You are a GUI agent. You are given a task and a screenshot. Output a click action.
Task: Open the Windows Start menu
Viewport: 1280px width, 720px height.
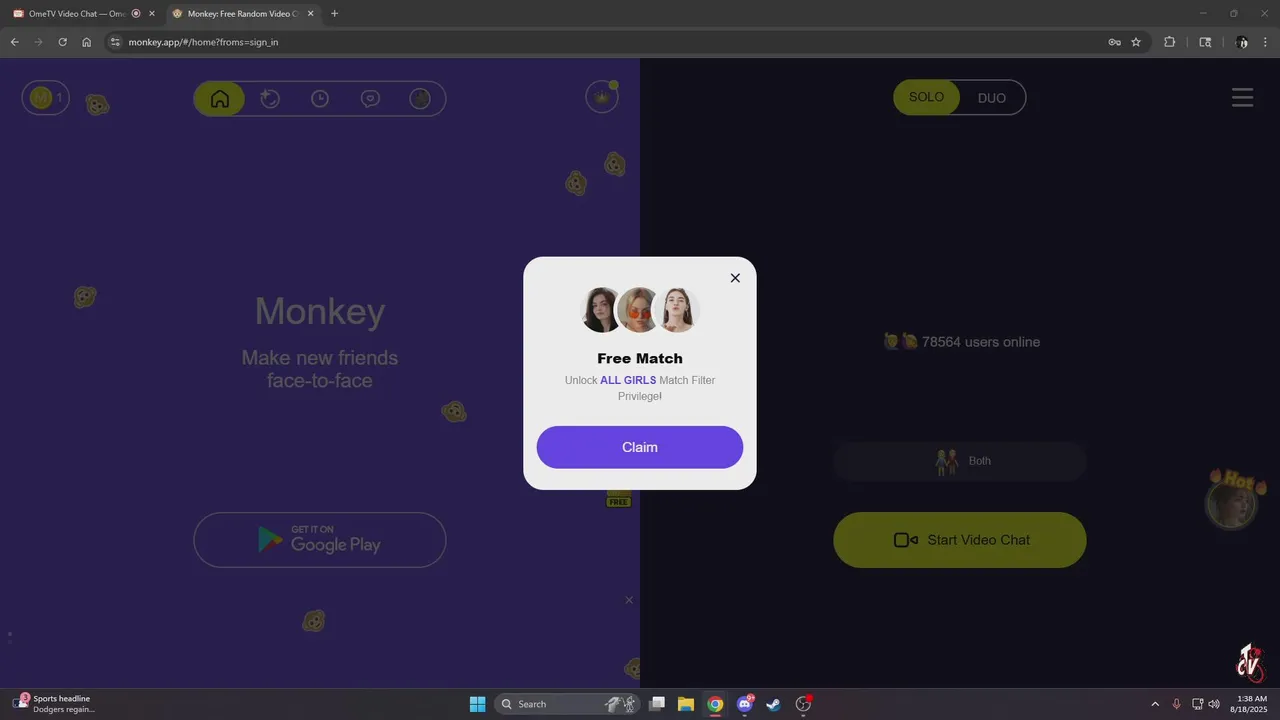[x=478, y=704]
